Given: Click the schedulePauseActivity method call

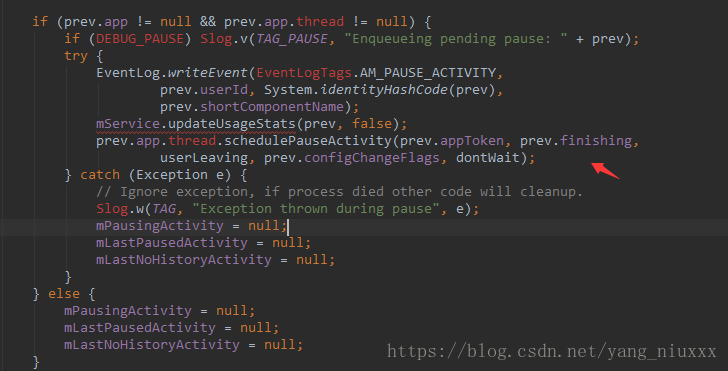Looking at the screenshot, I should pyautogui.click(x=307, y=141).
